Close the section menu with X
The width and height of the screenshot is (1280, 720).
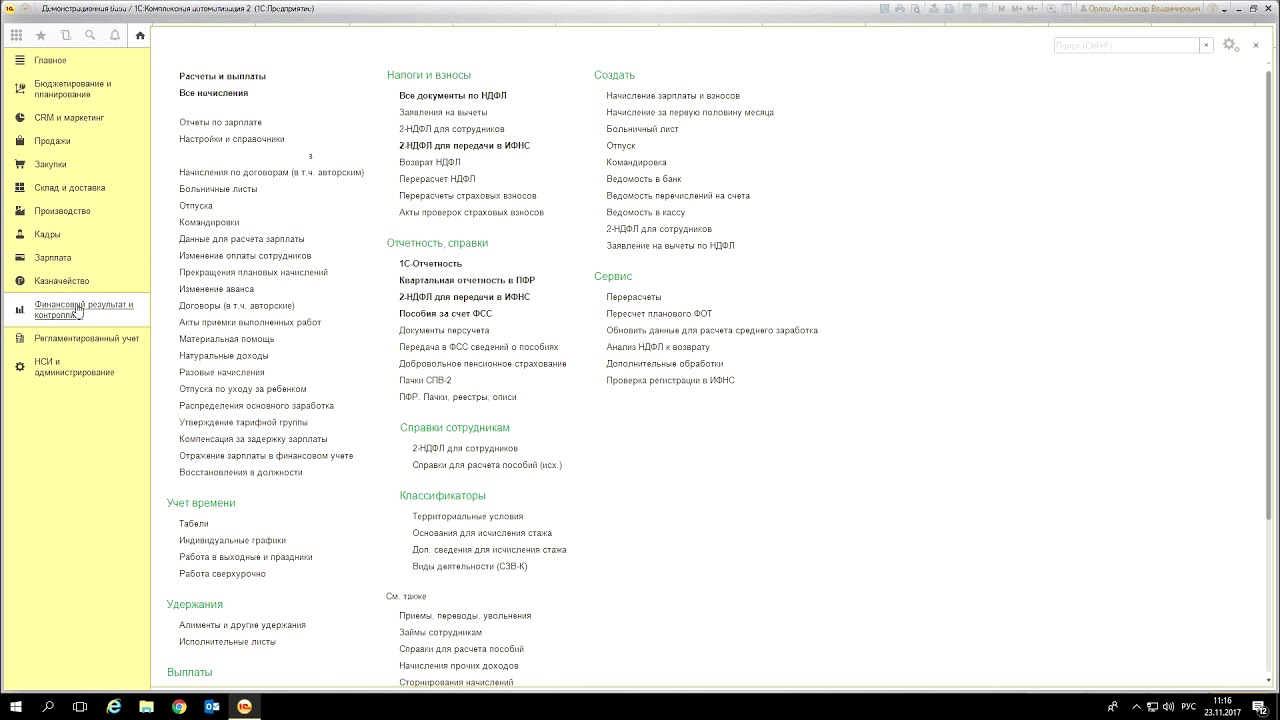point(1256,45)
